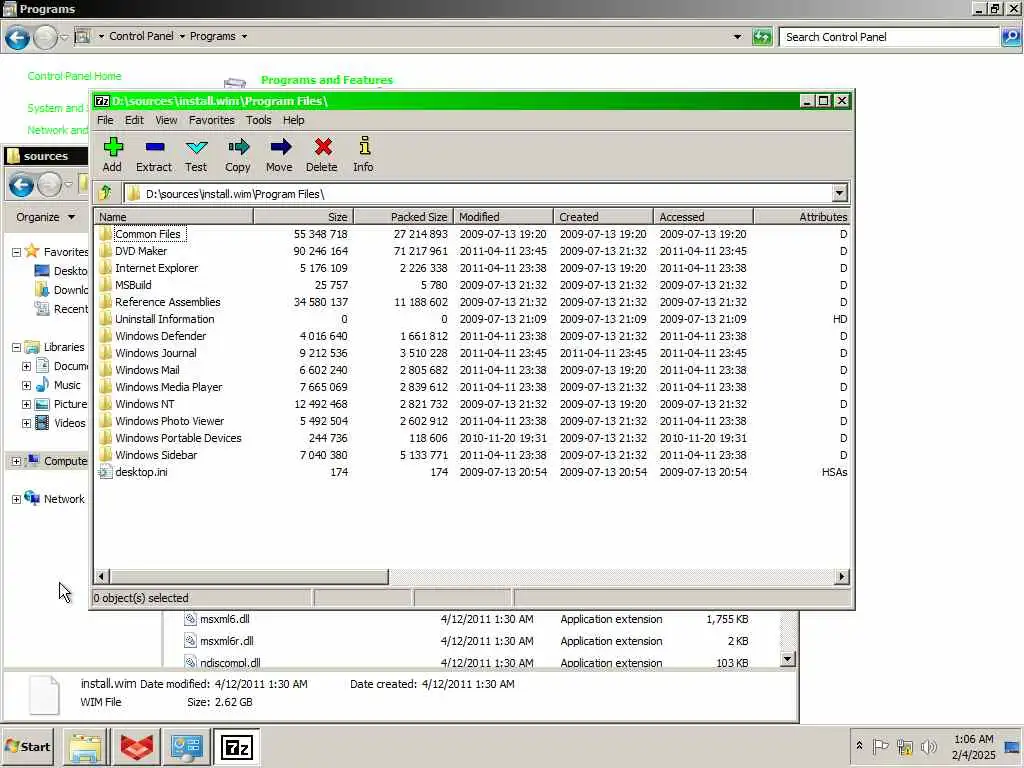
Task: Click the horizontal scrollbar thumb in 7-Zip
Action: tap(248, 577)
